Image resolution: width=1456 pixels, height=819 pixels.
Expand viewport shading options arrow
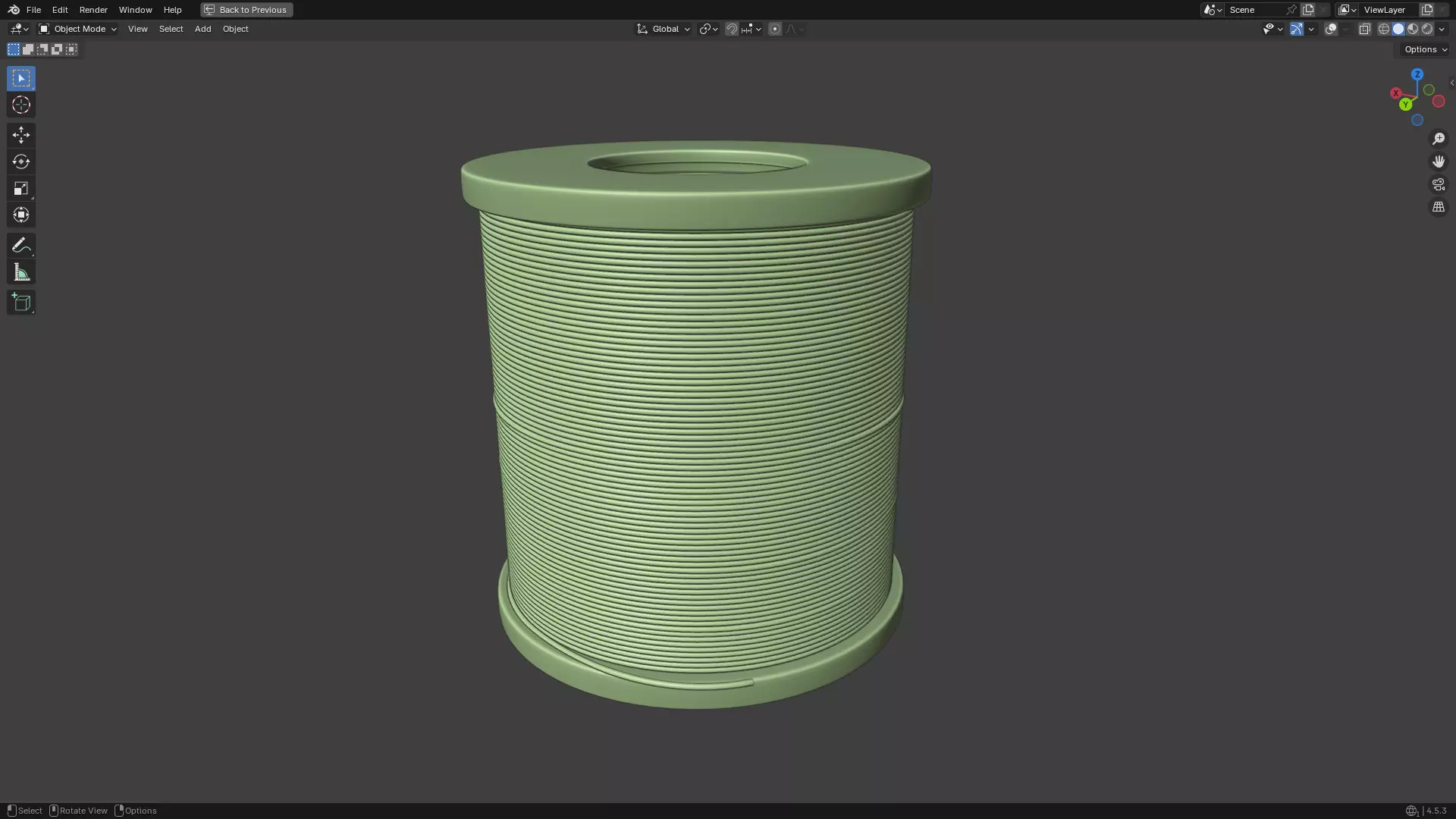click(x=1442, y=29)
